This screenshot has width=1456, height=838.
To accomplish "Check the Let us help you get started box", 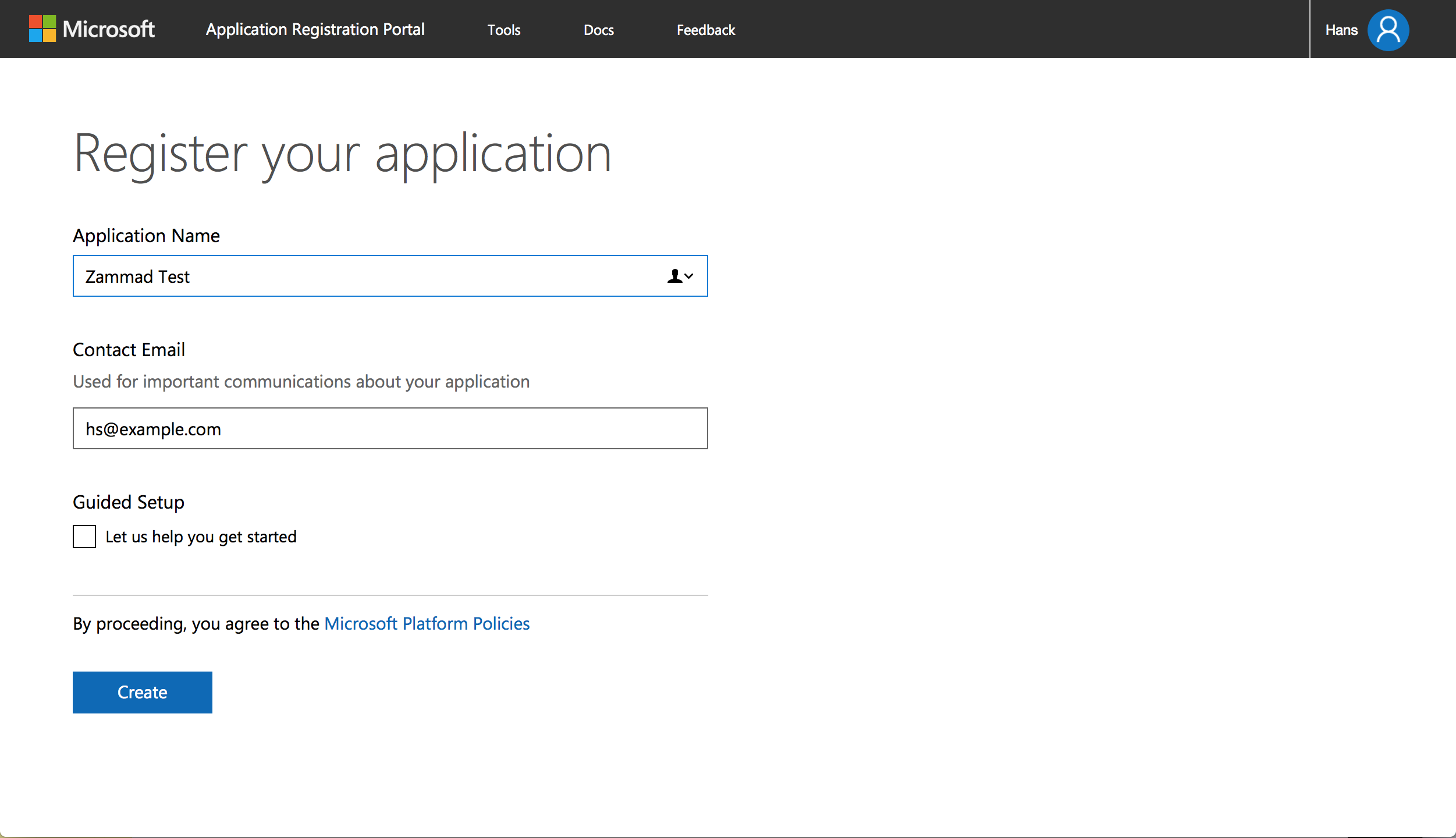I will coord(84,536).
